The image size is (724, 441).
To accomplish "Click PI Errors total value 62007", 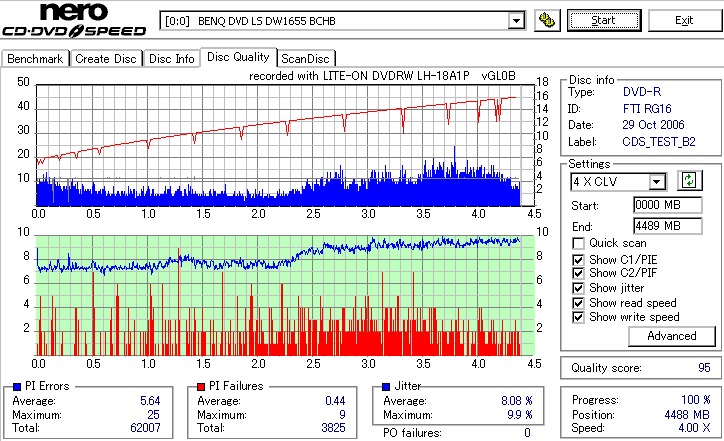I will click(x=145, y=428).
